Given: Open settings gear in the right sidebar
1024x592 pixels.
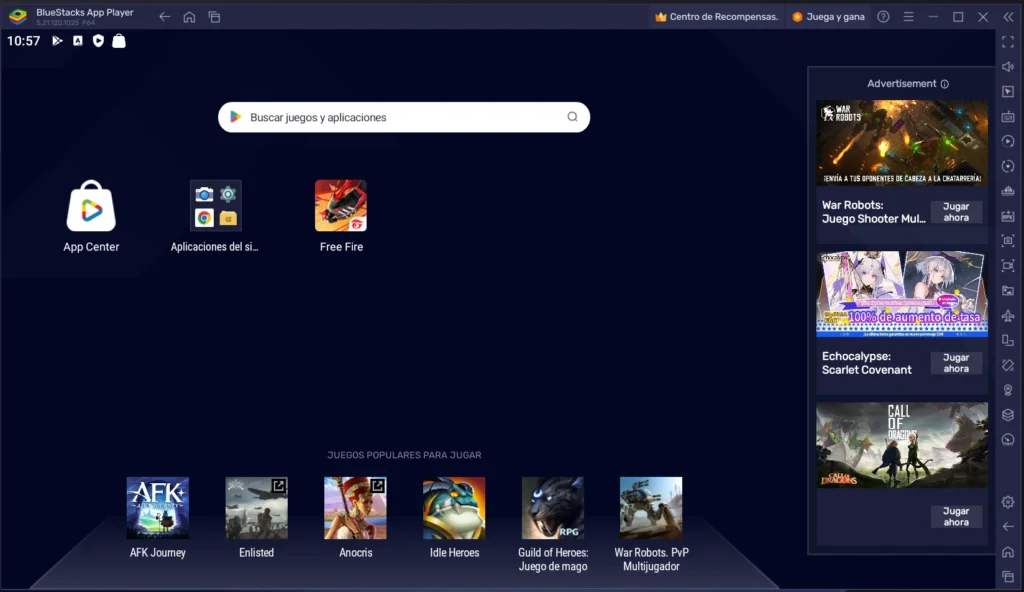Looking at the screenshot, I should point(1007,502).
